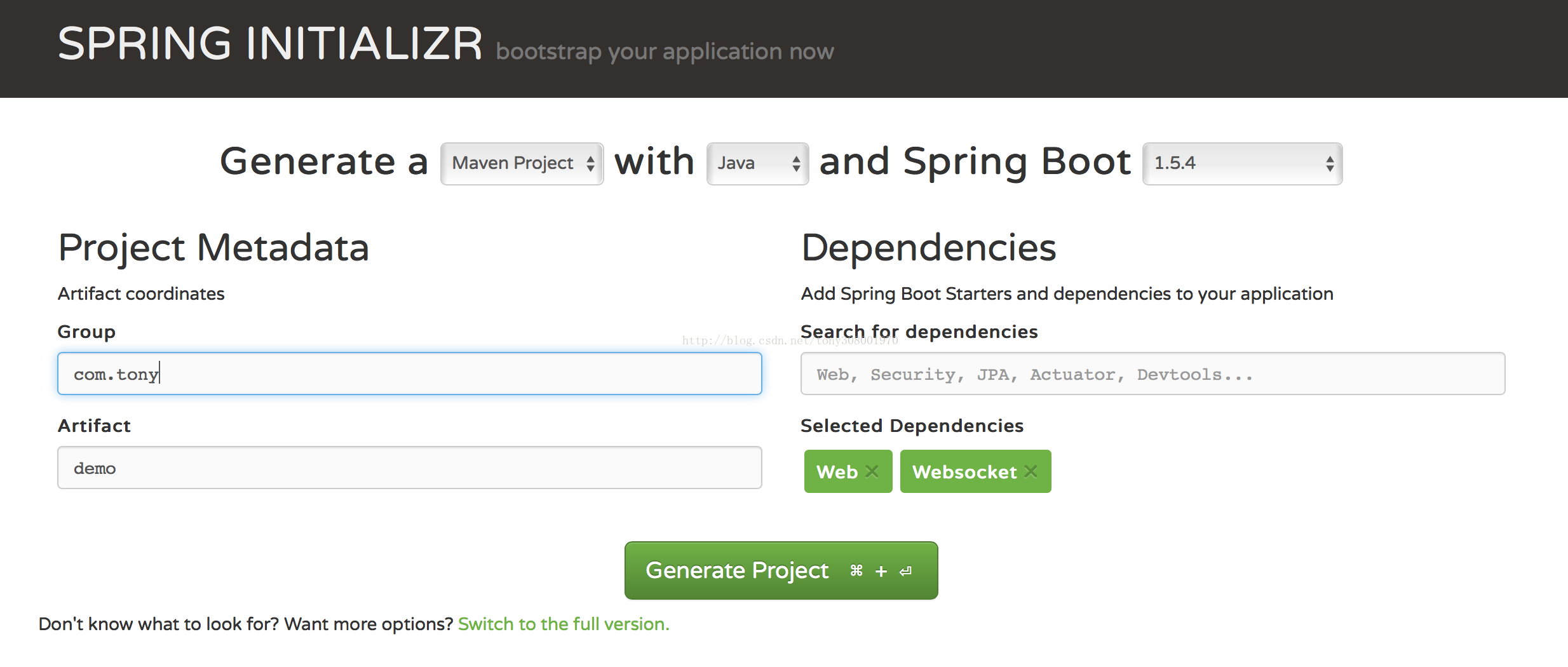1568x667 pixels.
Task: Remove the Web dependency with its X
Action: (x=872, y=471)
